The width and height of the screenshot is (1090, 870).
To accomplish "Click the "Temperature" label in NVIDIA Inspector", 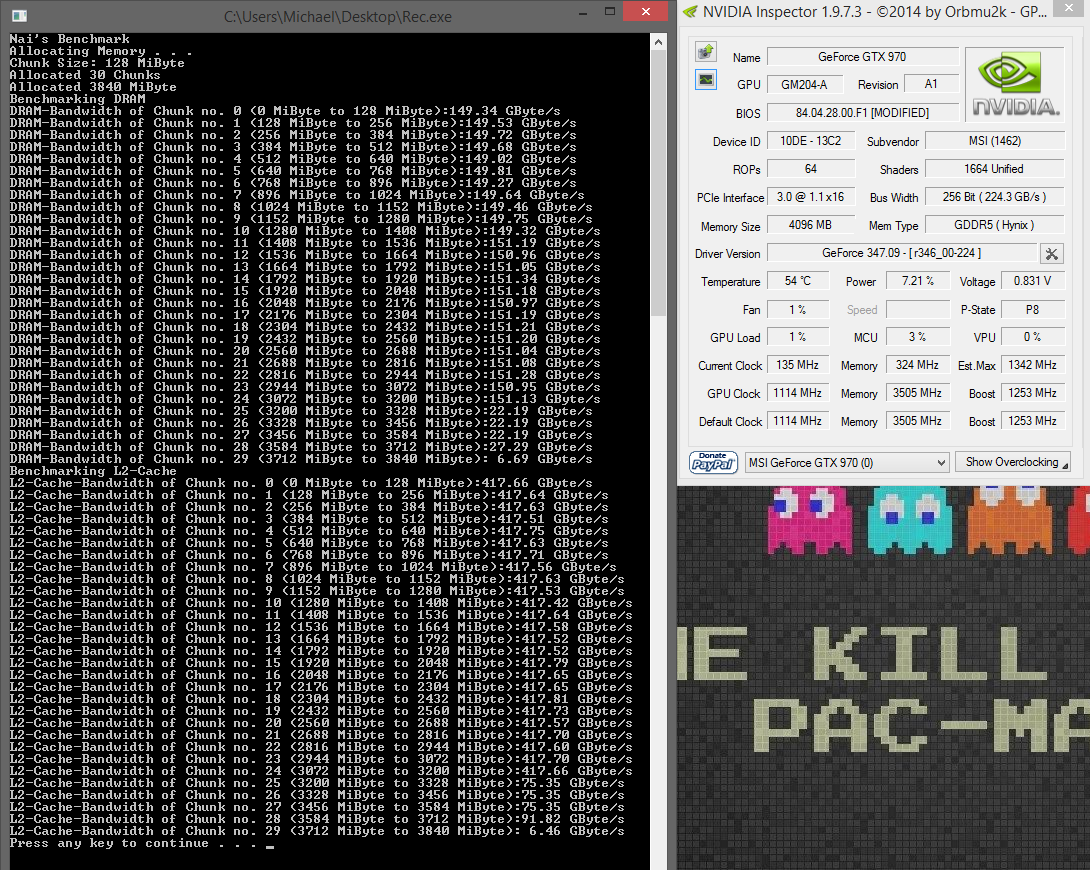I will [x=731, y=281].
